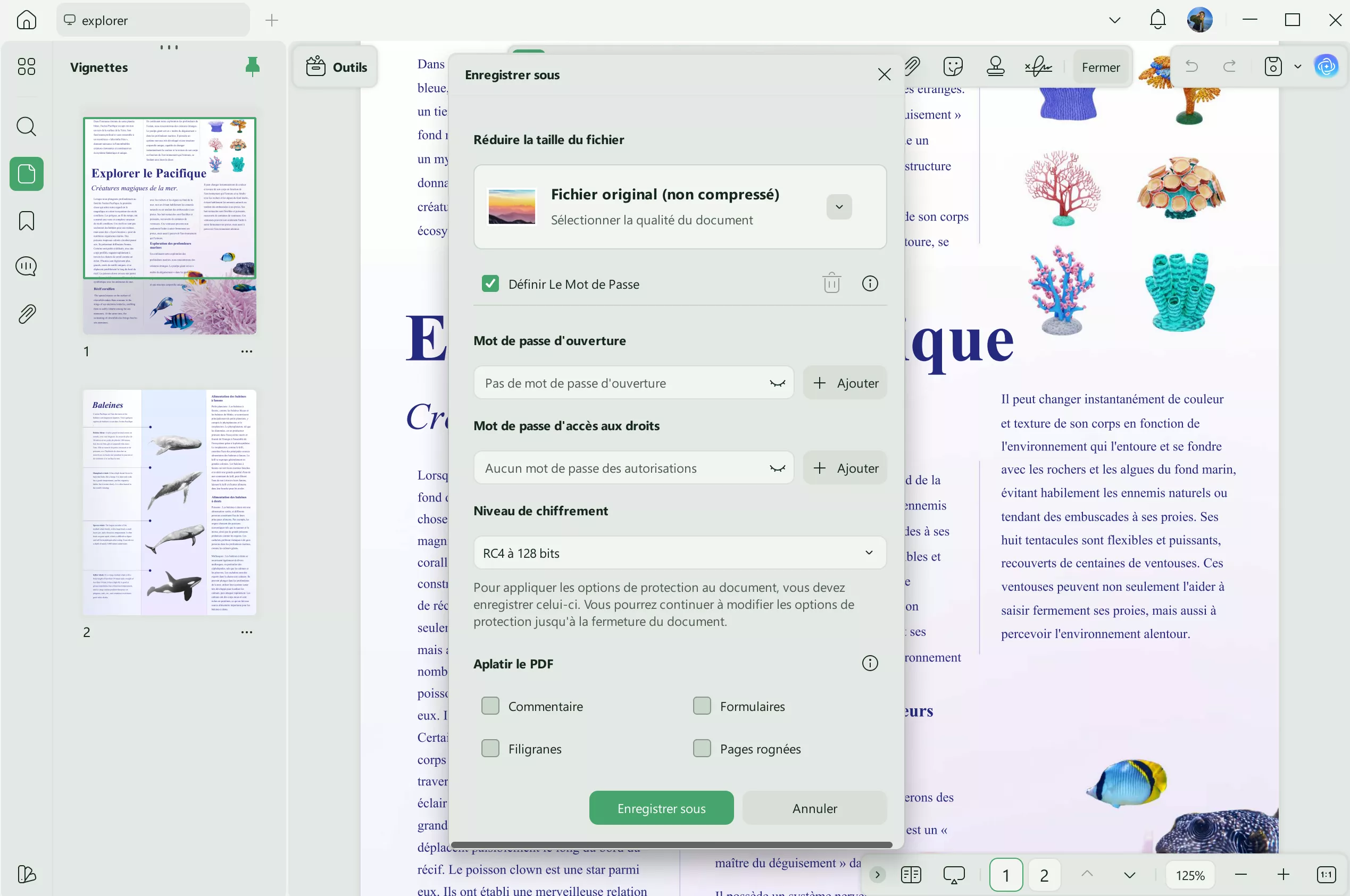Click the bottom-left sidebar layers icon
The image size is (1350, 896).
[x=26, y=874]
